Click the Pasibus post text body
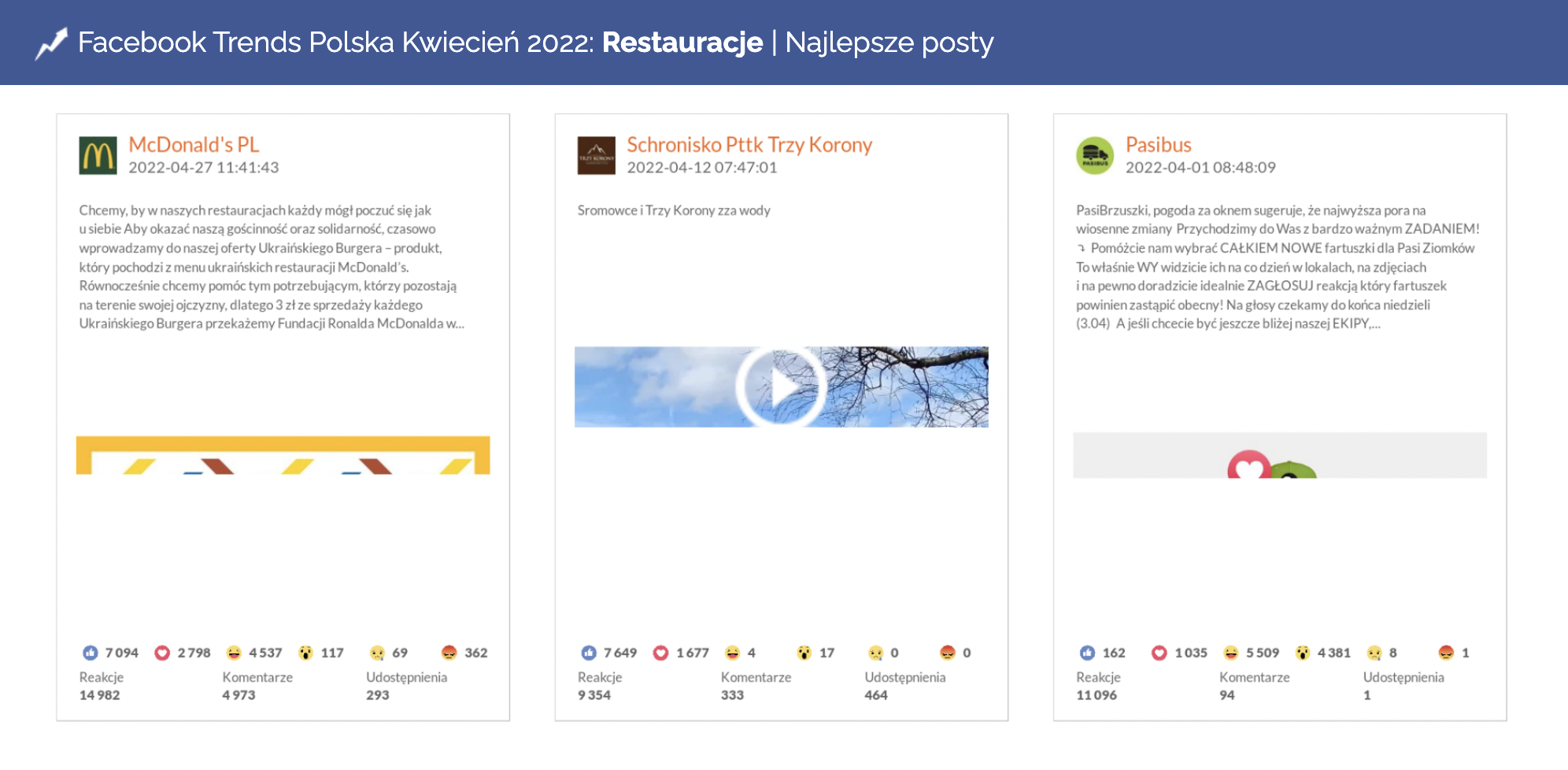 tap(1275, 267)
